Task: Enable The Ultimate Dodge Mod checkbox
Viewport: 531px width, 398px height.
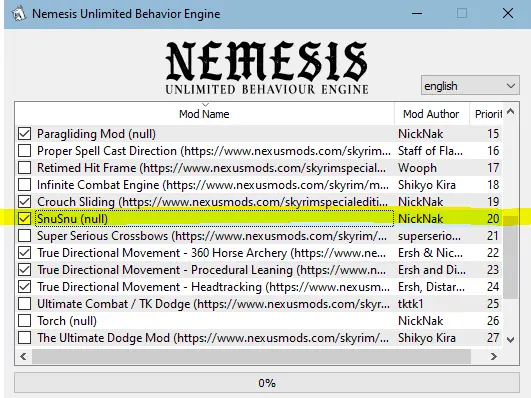Action: [x=24, y=338]
